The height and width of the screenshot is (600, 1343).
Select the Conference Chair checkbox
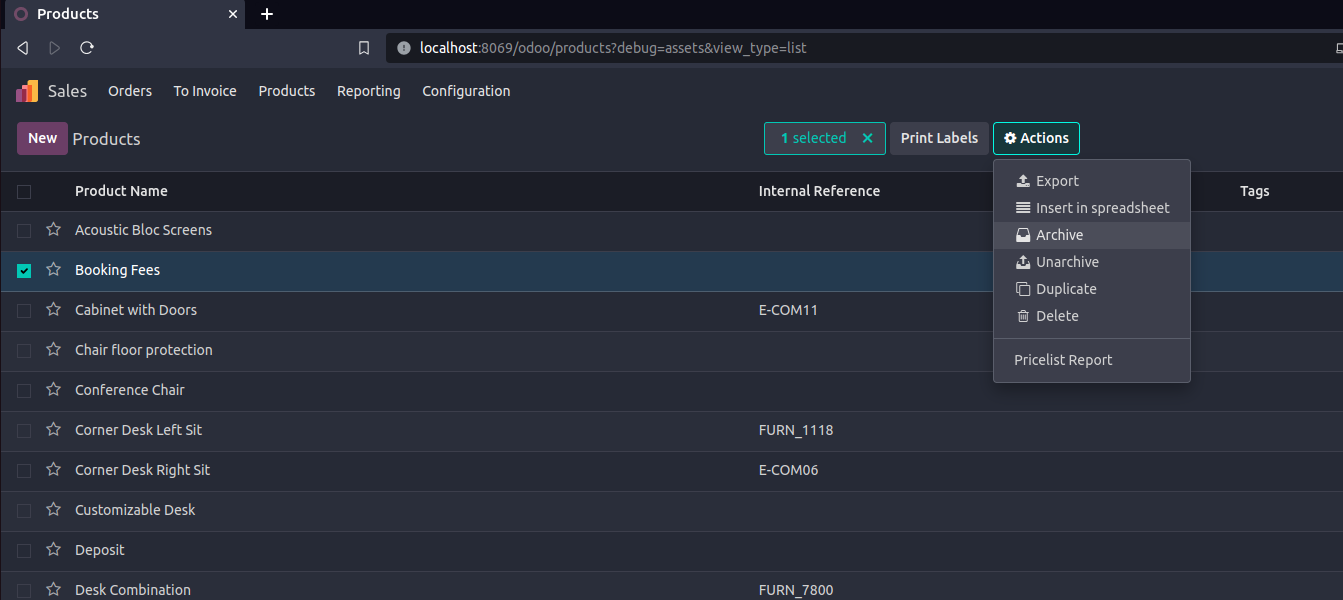(24, 391)
